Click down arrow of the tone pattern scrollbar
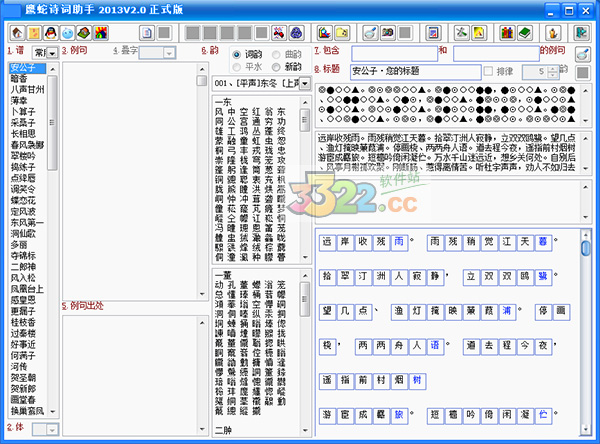The height and width of the screenshot is (444, 600). coord(585,121)
